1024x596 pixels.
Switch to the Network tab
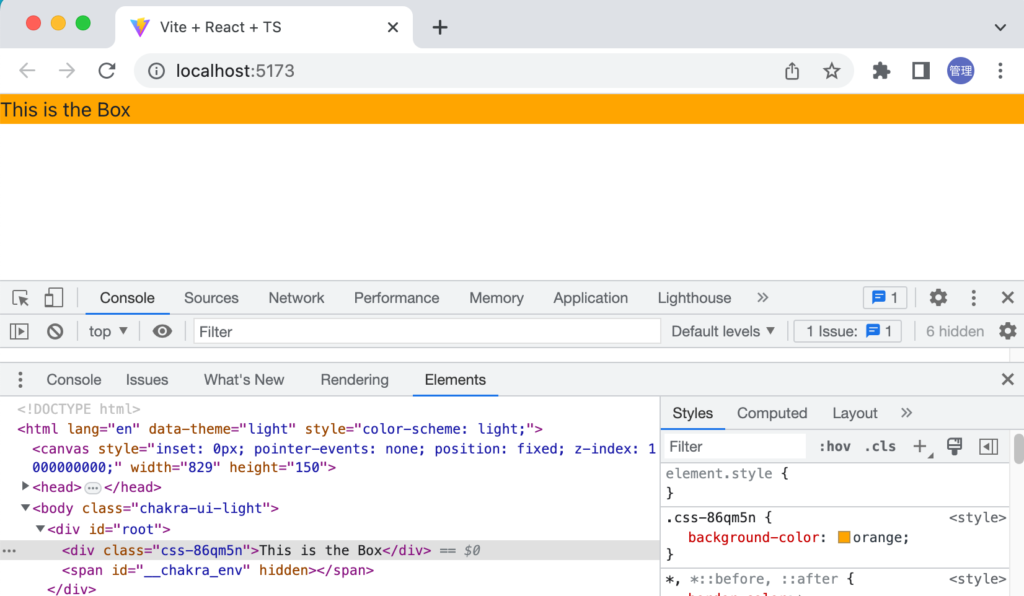(x=296, y=298)
